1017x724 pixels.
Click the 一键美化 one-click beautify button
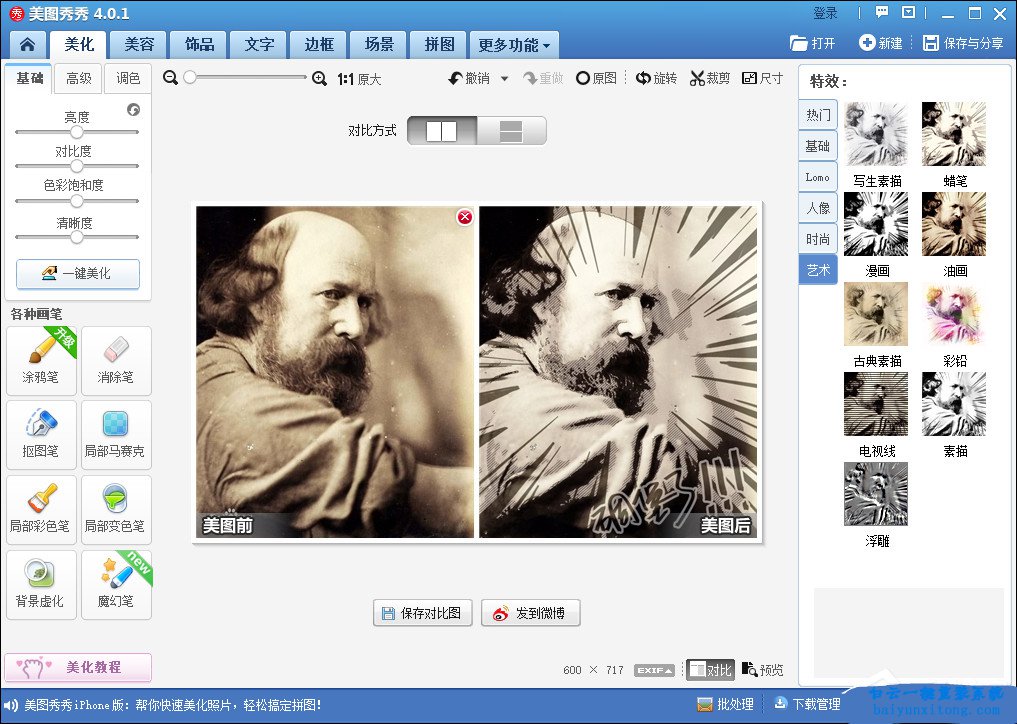point(77,273)
